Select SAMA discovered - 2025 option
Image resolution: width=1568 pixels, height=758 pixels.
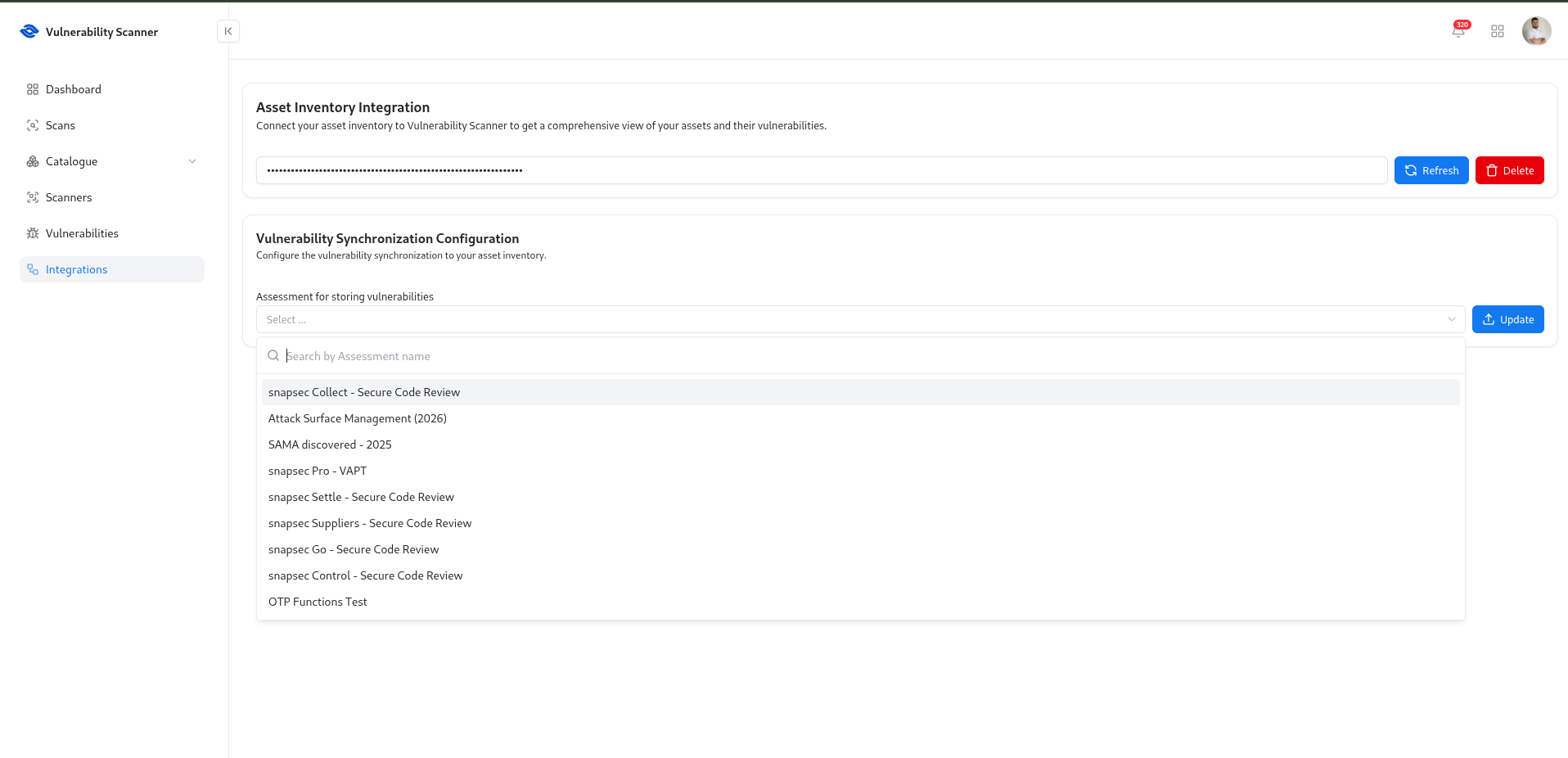coord(860,444)
